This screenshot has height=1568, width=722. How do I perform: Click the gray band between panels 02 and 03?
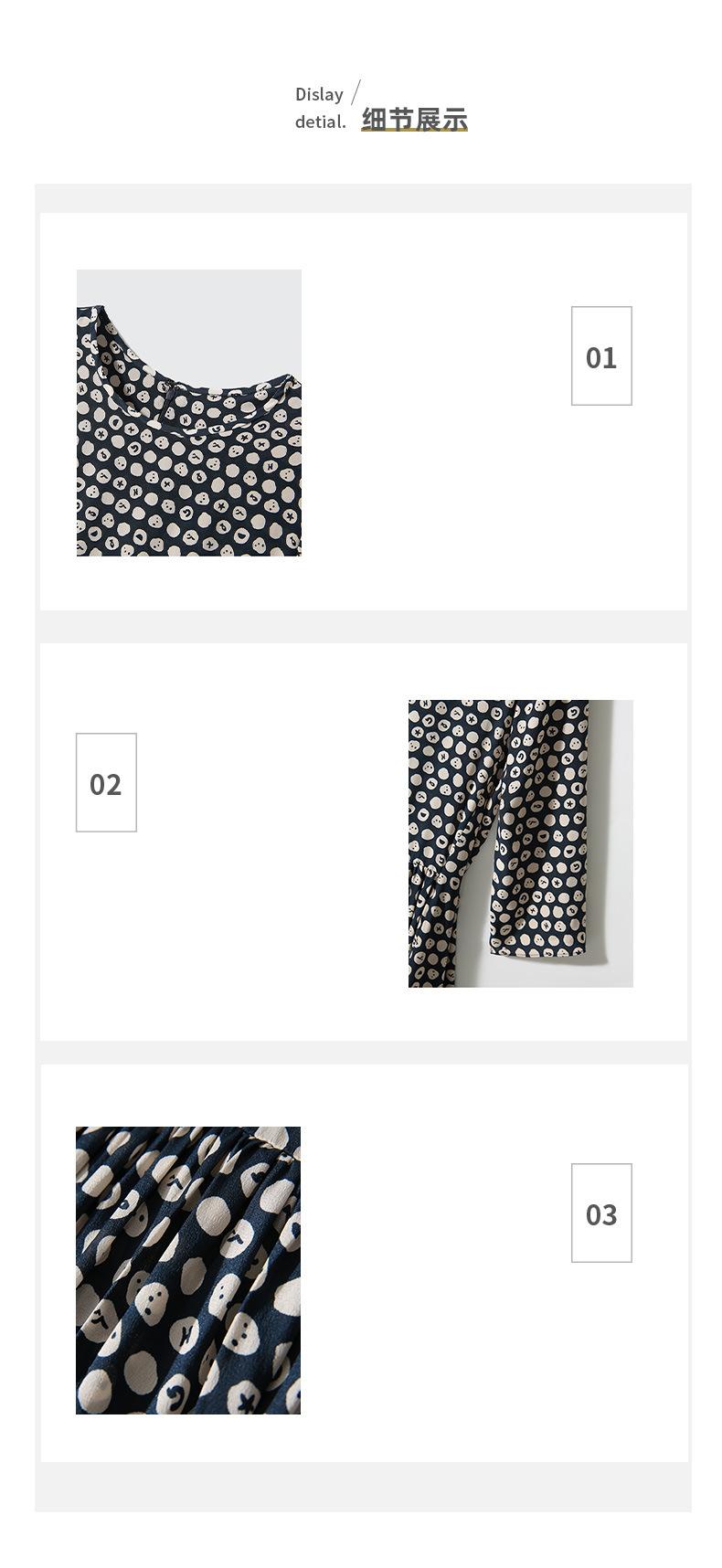point(363,1053)
